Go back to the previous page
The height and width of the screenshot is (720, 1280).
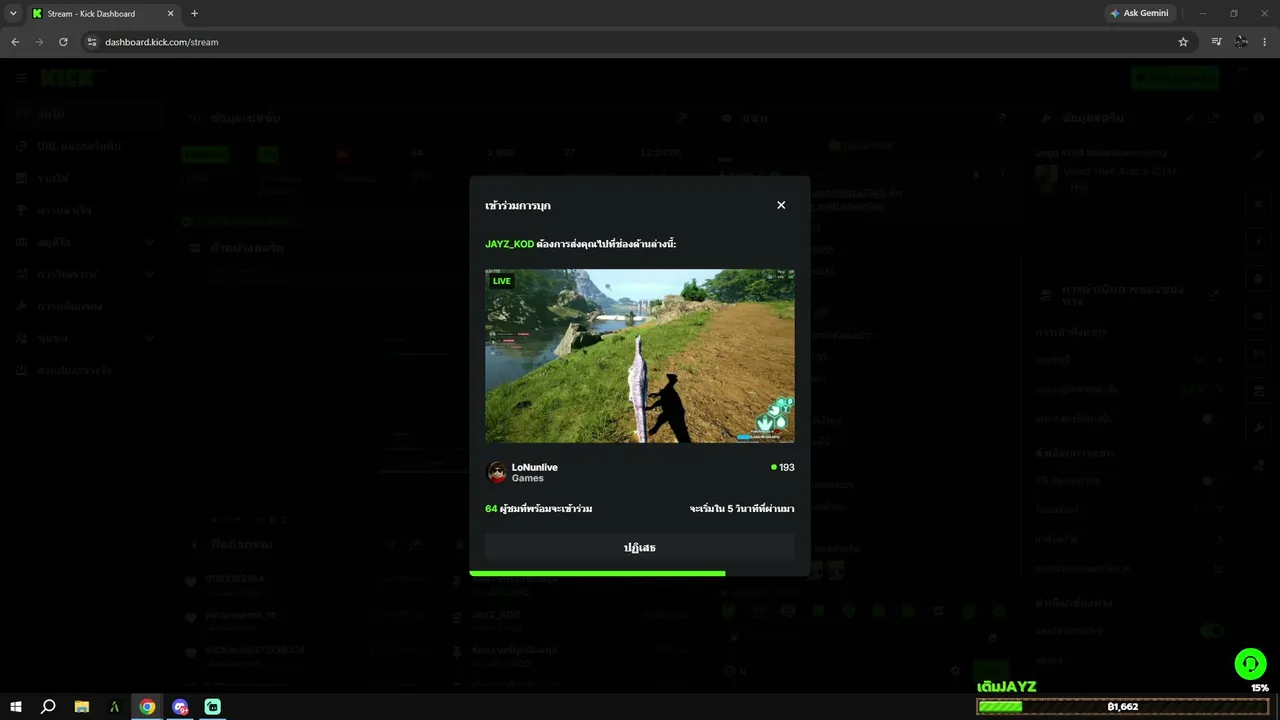(x=15, y=42)
